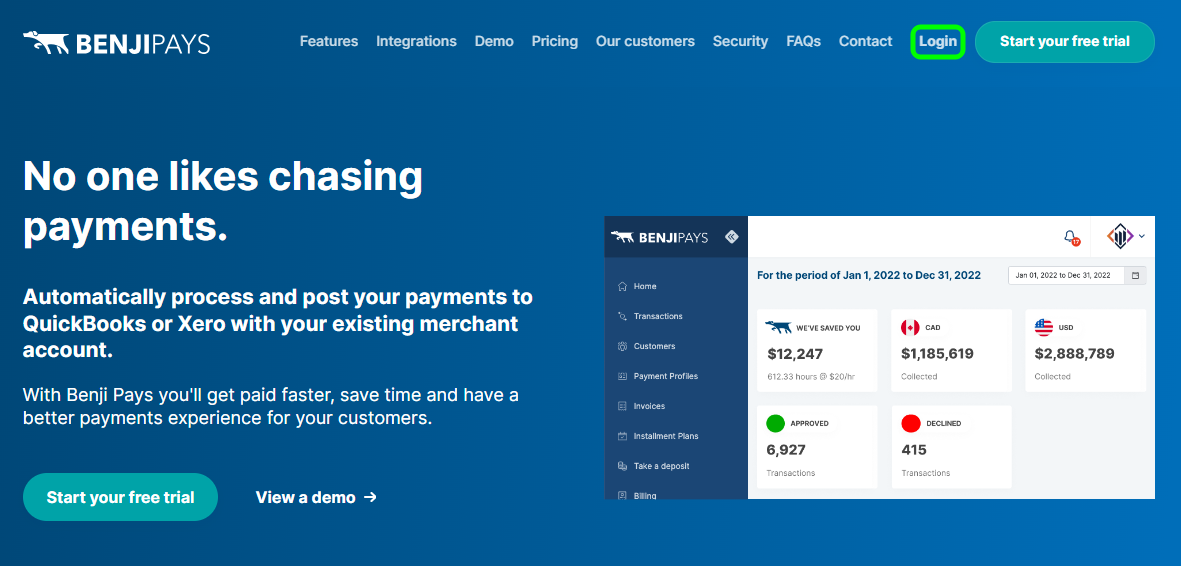Click the 6,927 approved transactions count
Image resolution: width=1181 pixels, height=566 pixels.
tap(786, 450)
